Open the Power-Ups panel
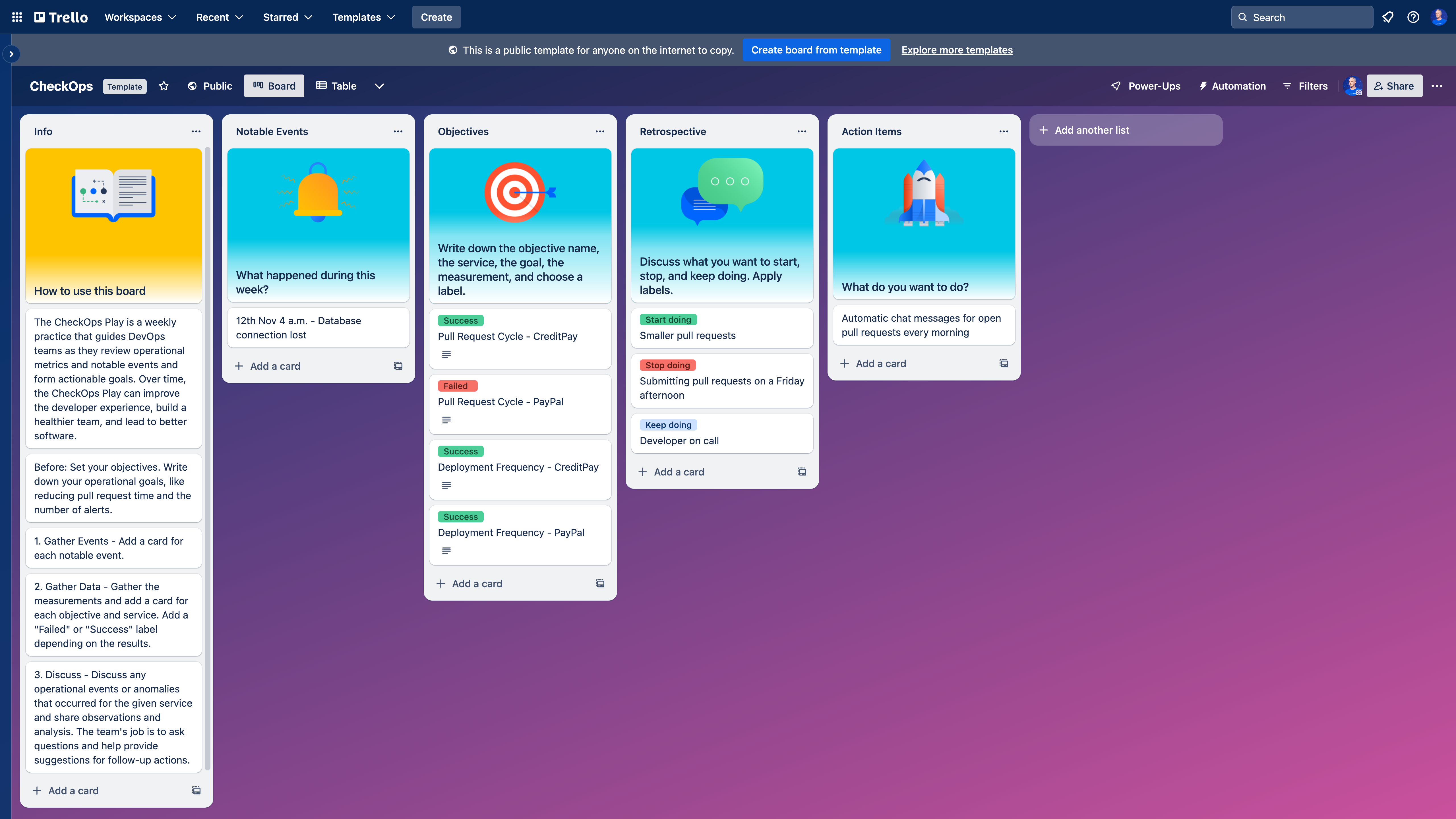1456x819 pixels. pos(1146,86)
